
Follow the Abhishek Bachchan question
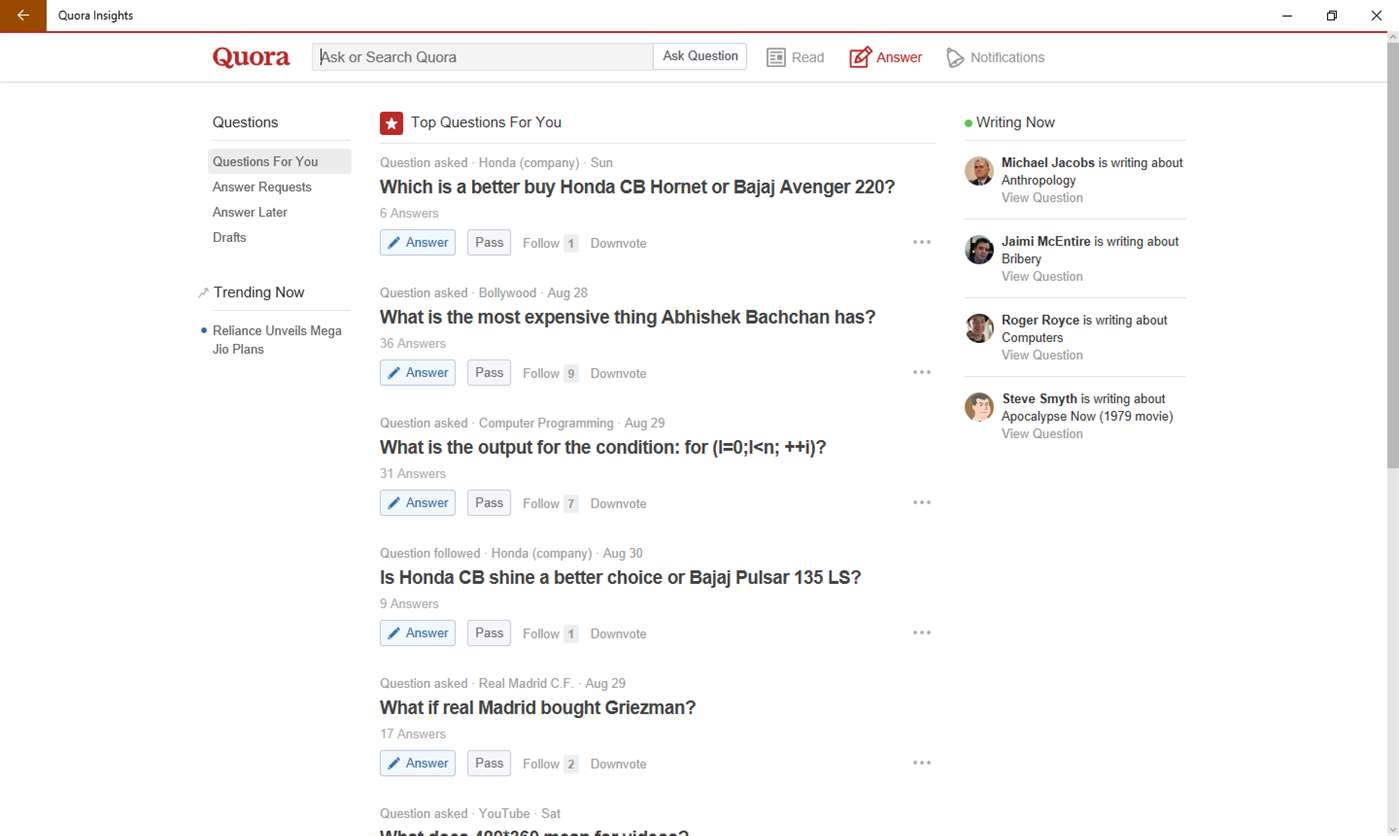coord(550,373)
